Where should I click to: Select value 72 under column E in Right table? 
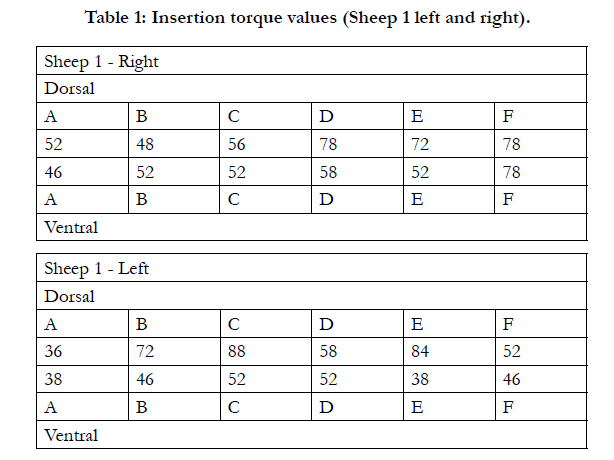(x=420, y=144)
